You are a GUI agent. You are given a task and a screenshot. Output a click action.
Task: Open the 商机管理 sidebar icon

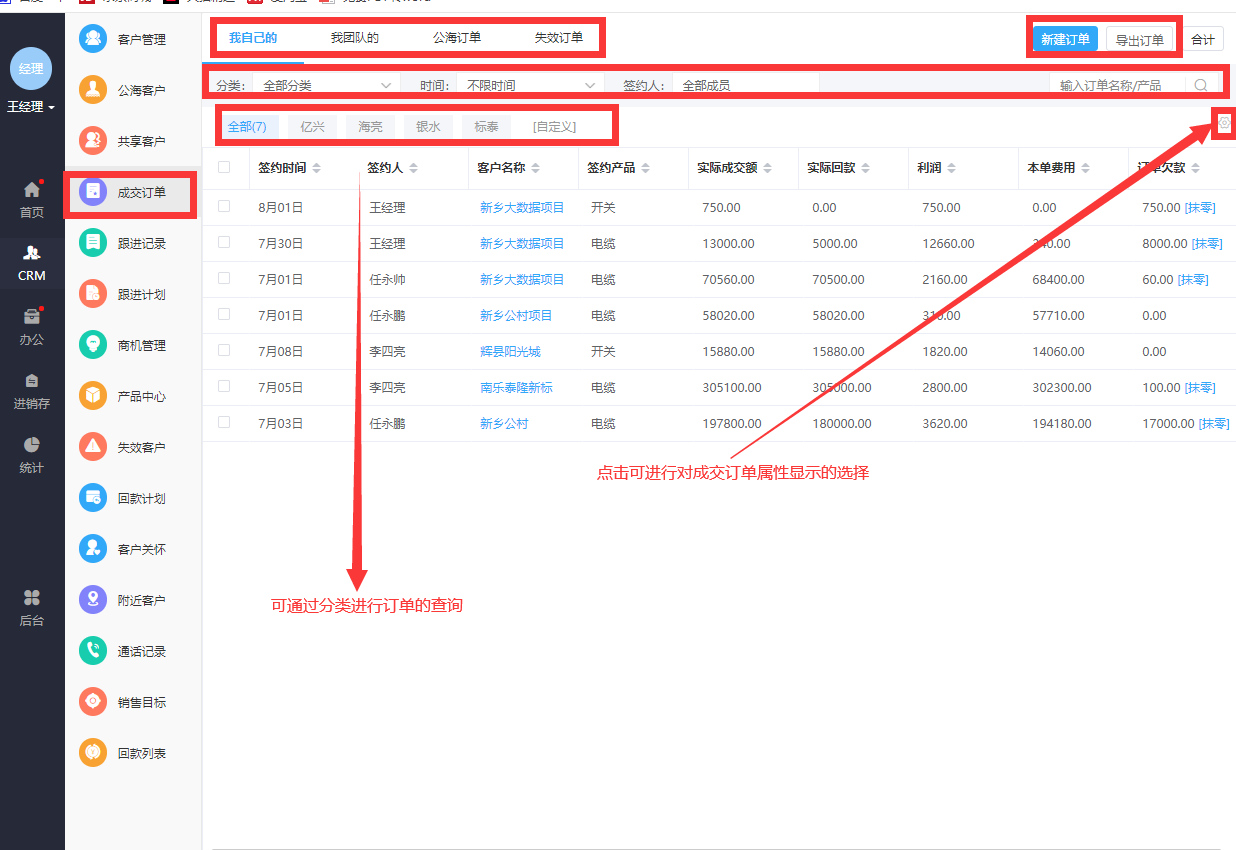tap(93, 345)
